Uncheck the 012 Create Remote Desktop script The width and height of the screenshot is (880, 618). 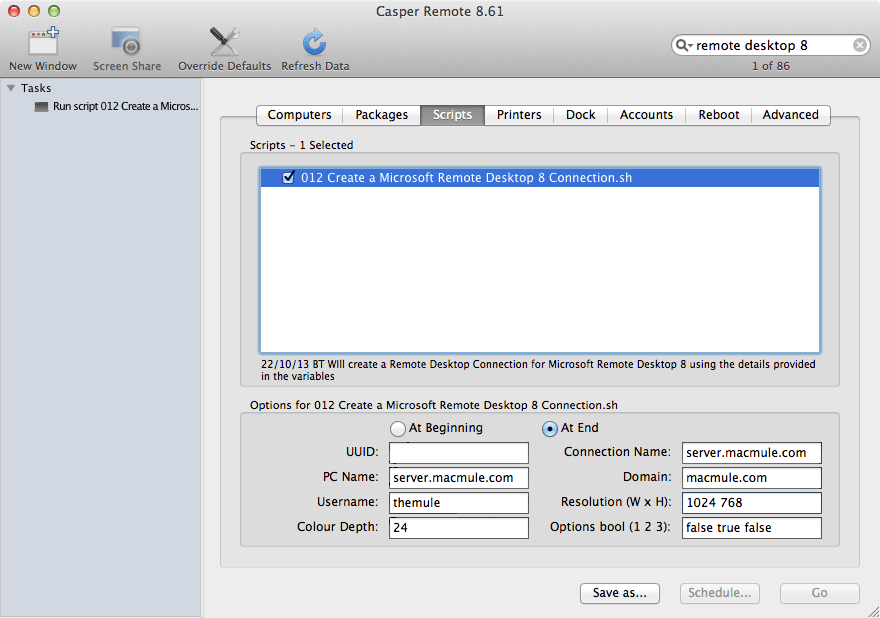(288, 177)
